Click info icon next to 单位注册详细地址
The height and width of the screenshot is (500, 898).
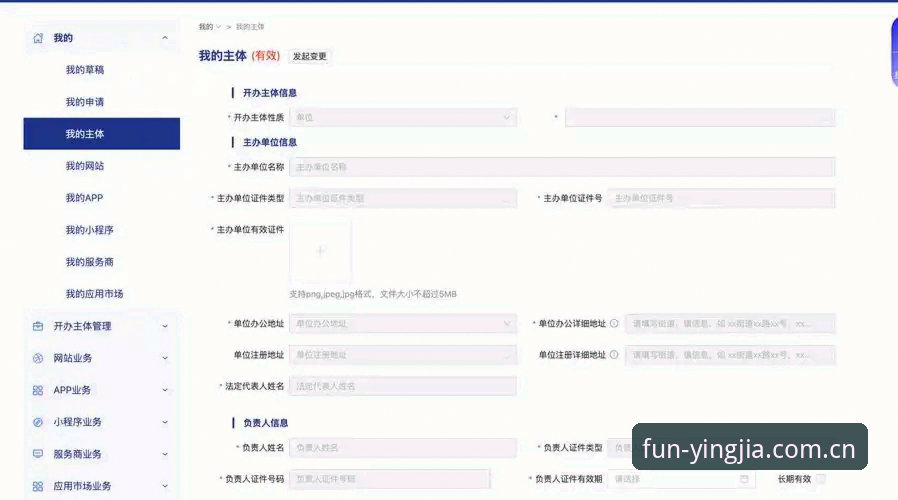tap(614, 355)
